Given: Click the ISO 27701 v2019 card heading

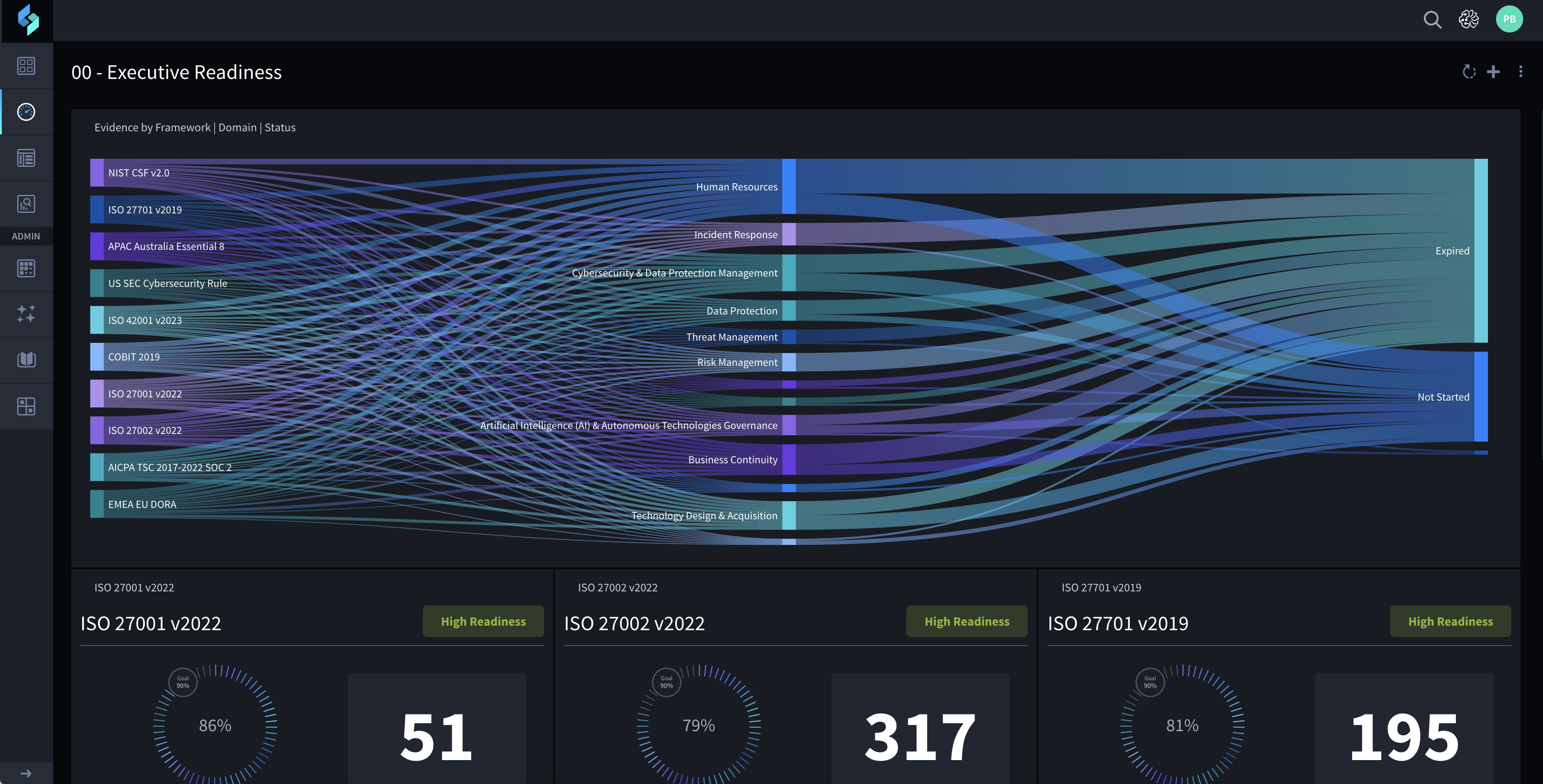Looking at the screenshot, I should point(1118,623).
